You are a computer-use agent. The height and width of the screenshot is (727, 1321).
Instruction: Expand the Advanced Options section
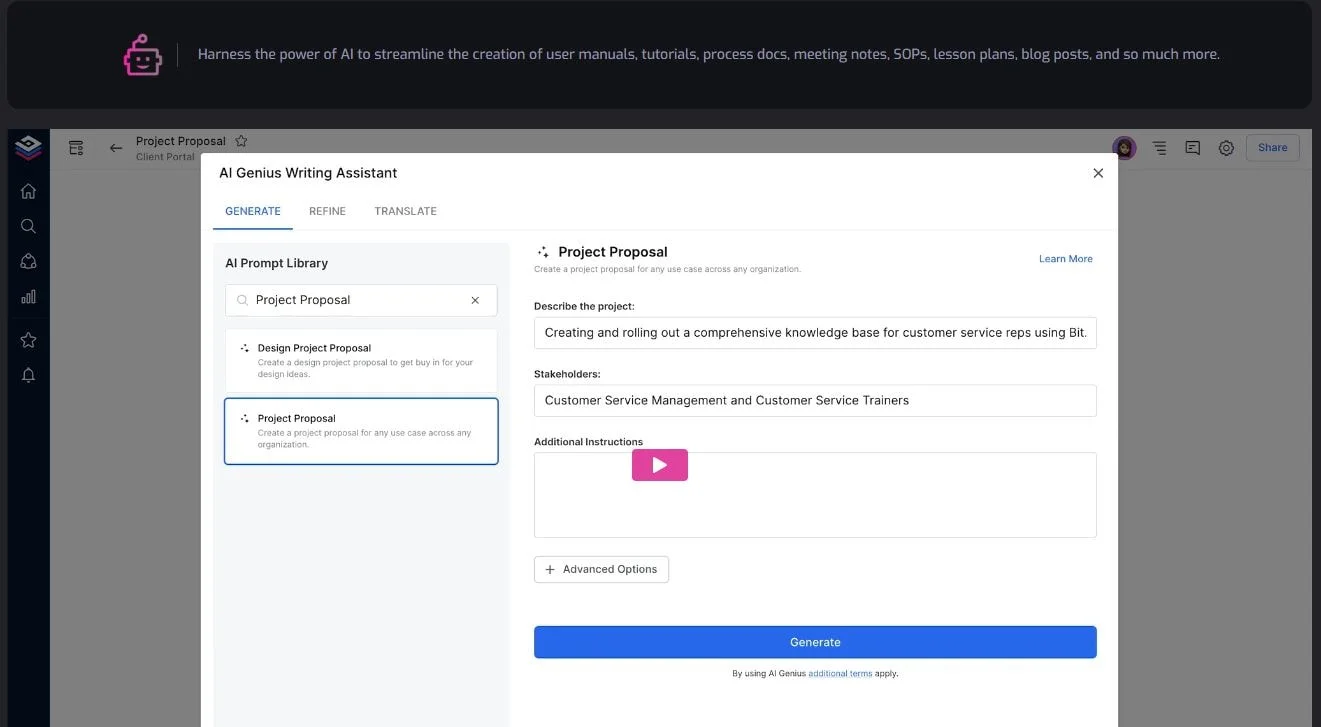tap(601, 569)
